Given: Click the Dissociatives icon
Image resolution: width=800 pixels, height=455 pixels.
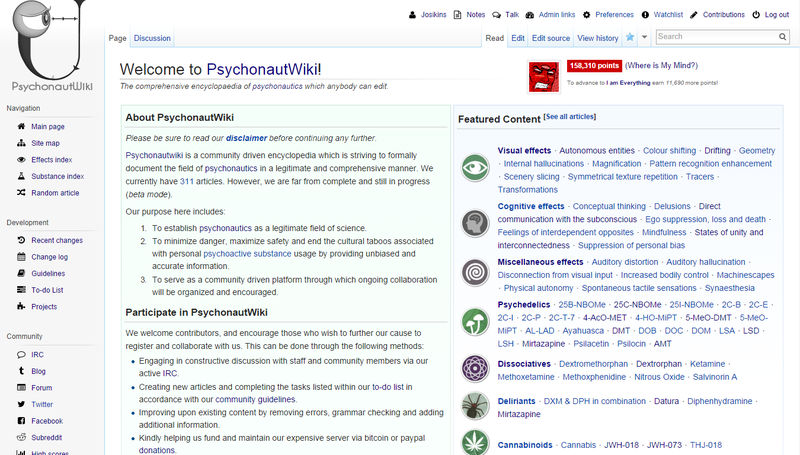Looking at the screenshot, I should (475, 369).
